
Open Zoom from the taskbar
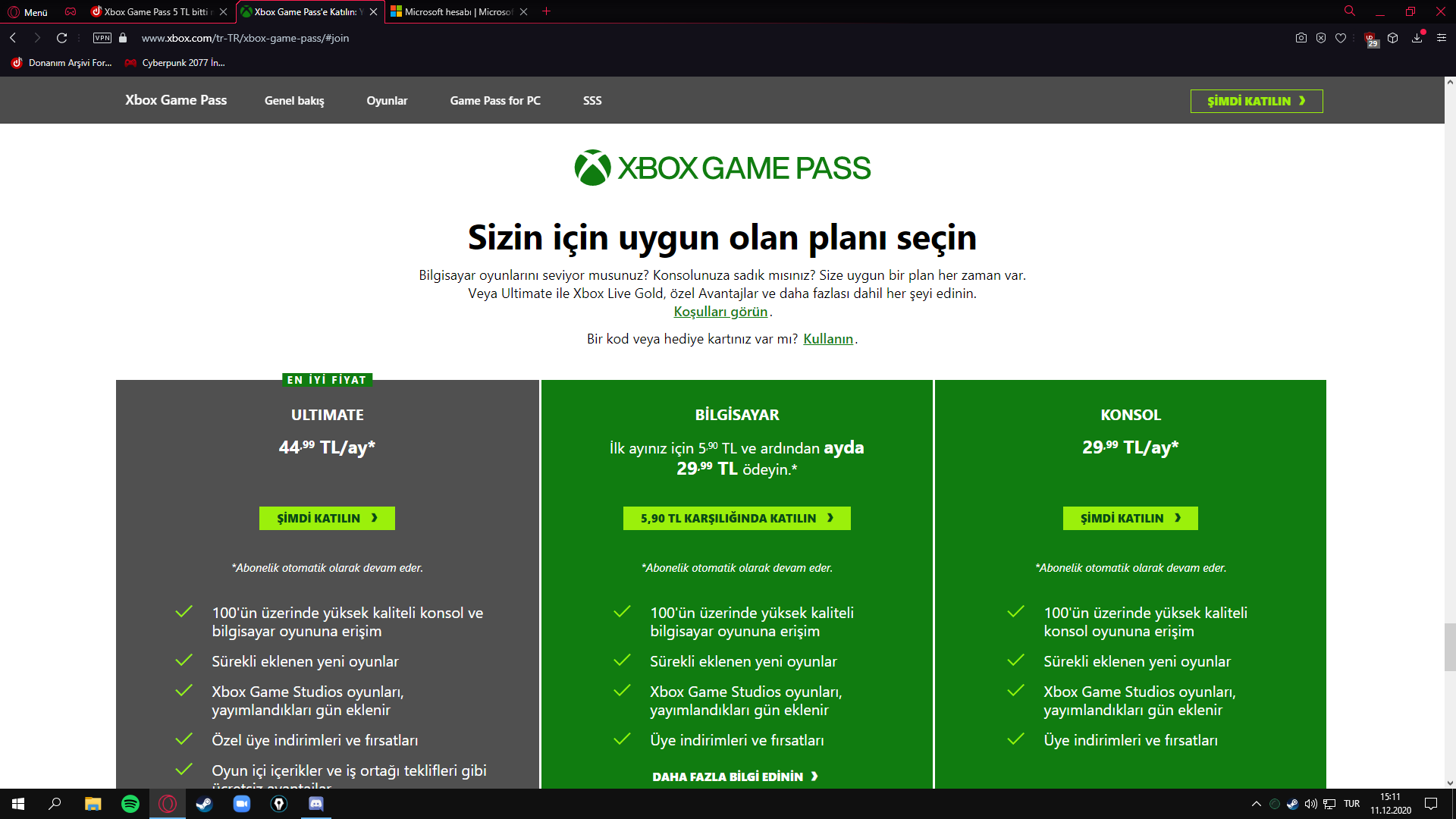[241, 804]
